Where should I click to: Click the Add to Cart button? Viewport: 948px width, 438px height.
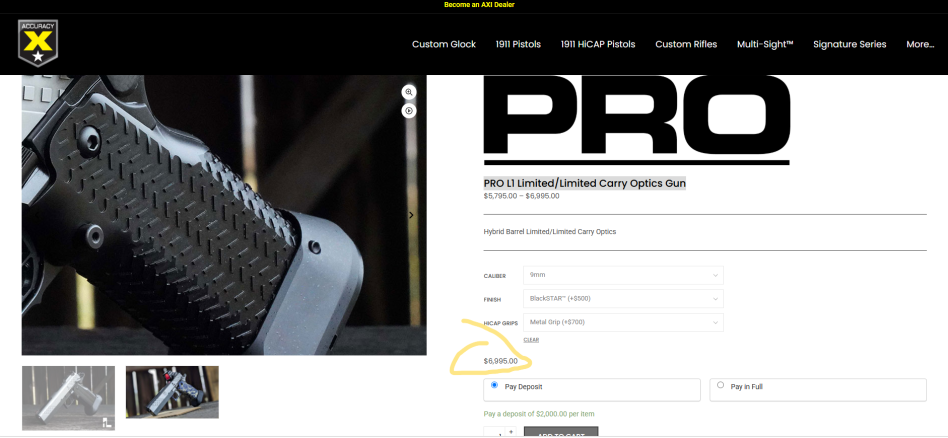pyautogui.click(x=560, y=433)
